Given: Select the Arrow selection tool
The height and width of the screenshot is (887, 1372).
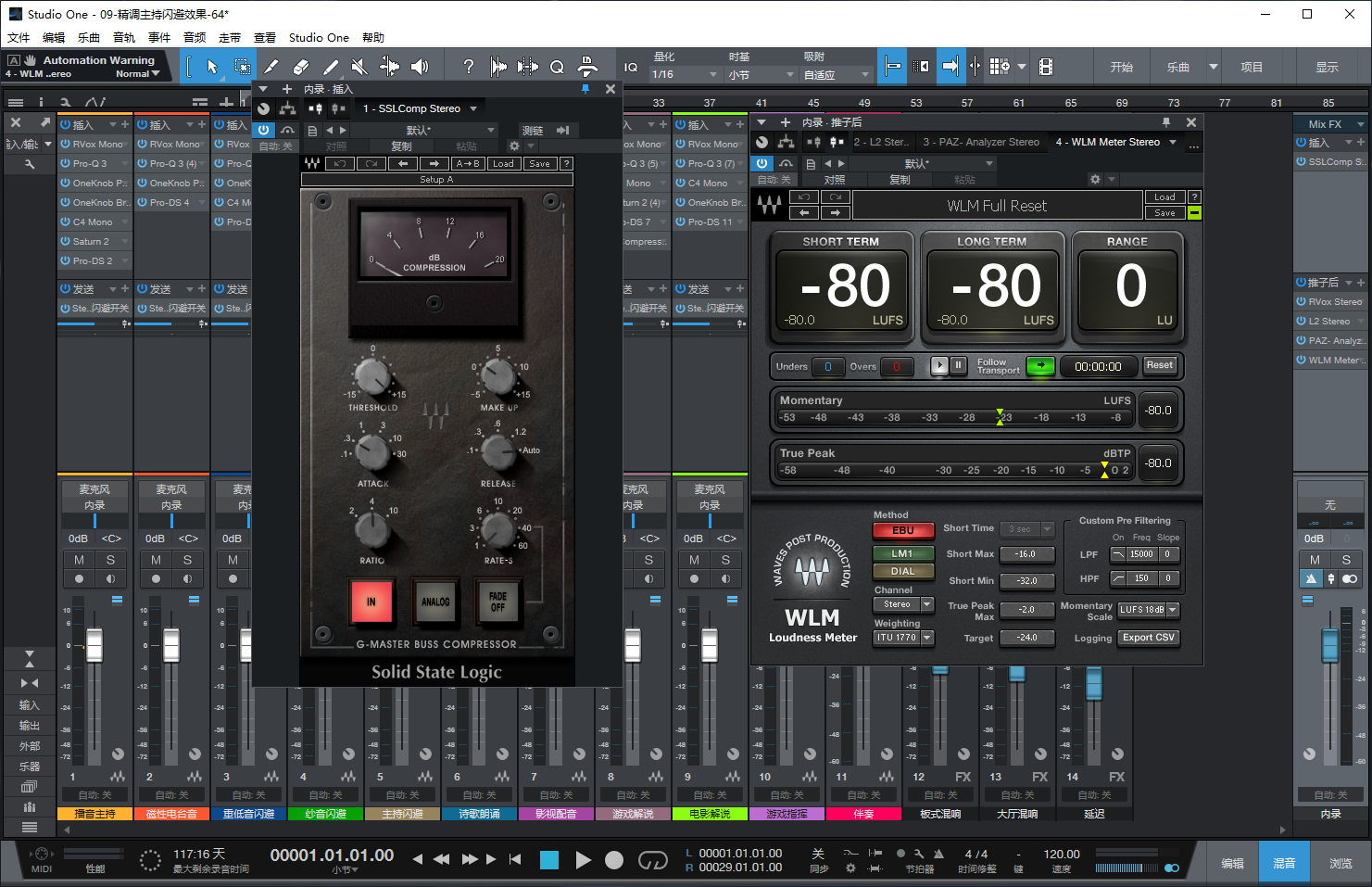Looking at the screenshot, I should (x=212, y=67).
